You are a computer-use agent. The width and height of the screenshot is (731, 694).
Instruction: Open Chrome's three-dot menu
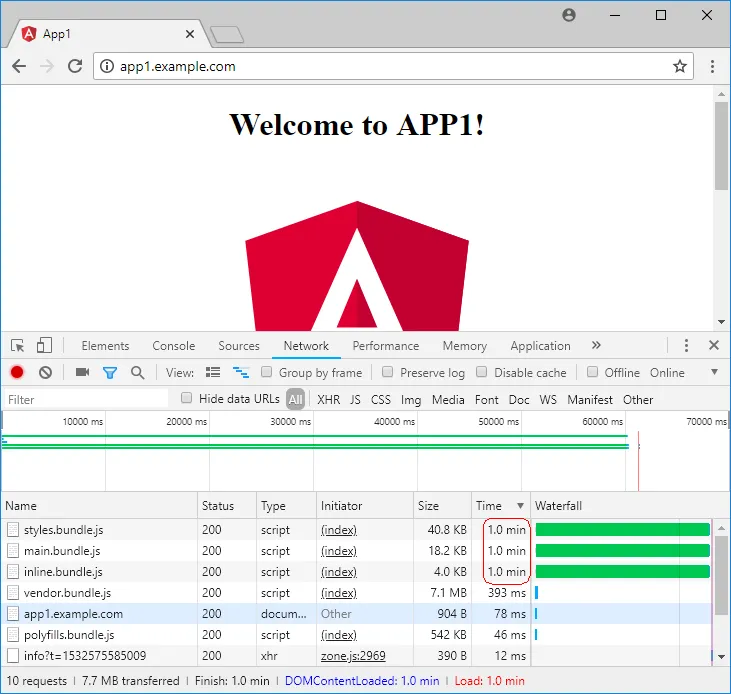(x=712, y=66)
